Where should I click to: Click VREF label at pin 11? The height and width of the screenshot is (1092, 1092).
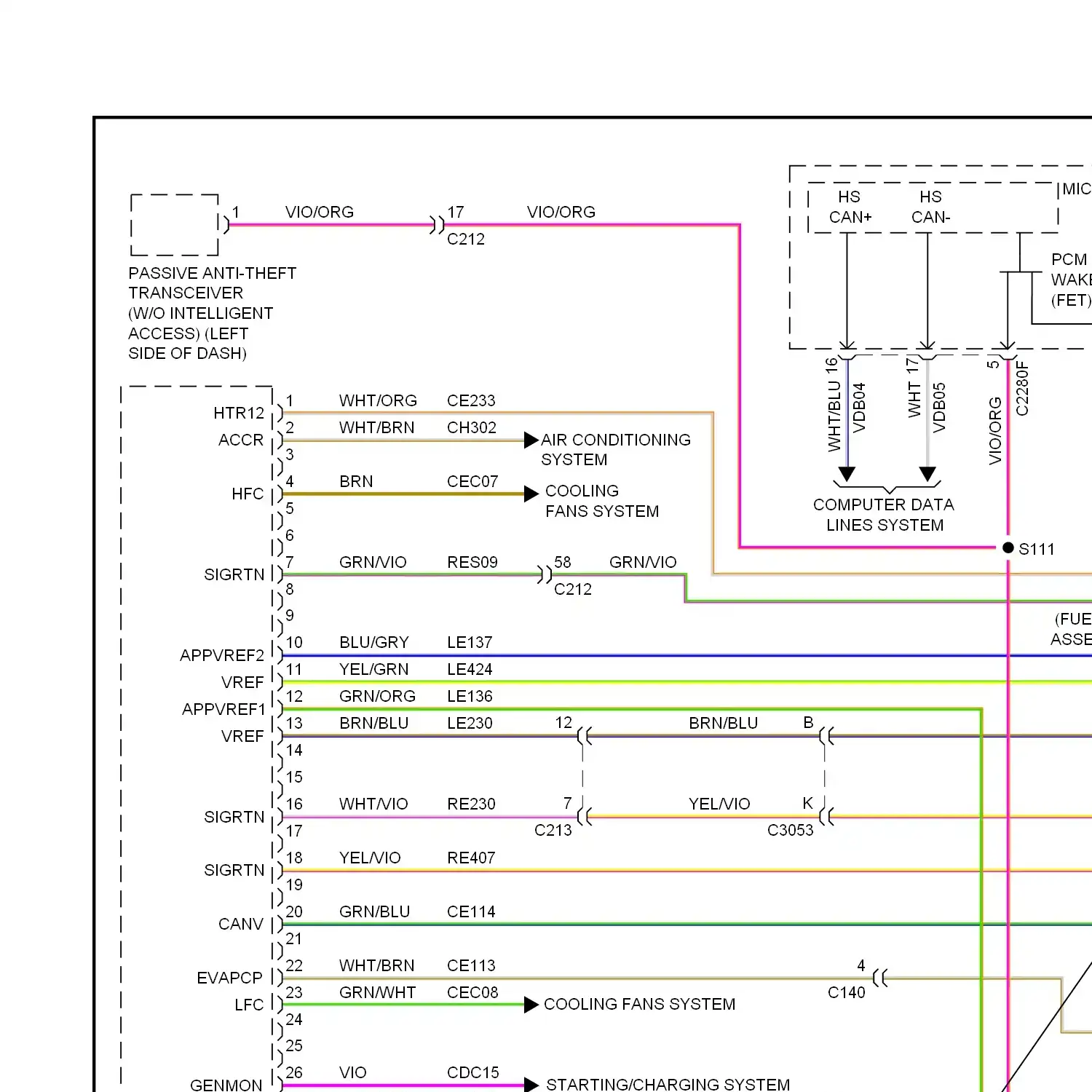pyautogui.click(x=242, y=683)
